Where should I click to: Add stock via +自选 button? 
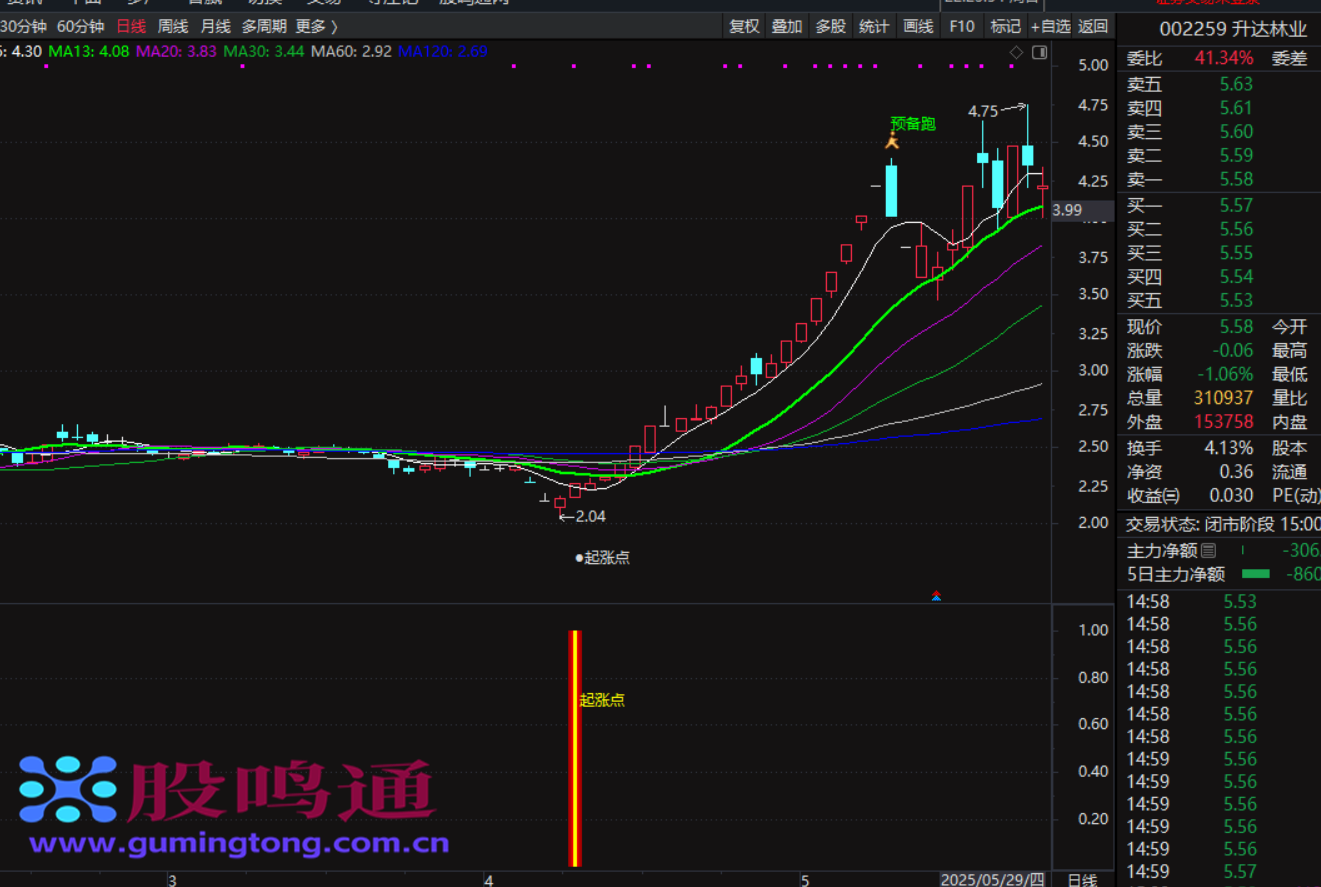(x=1050, y=27)
